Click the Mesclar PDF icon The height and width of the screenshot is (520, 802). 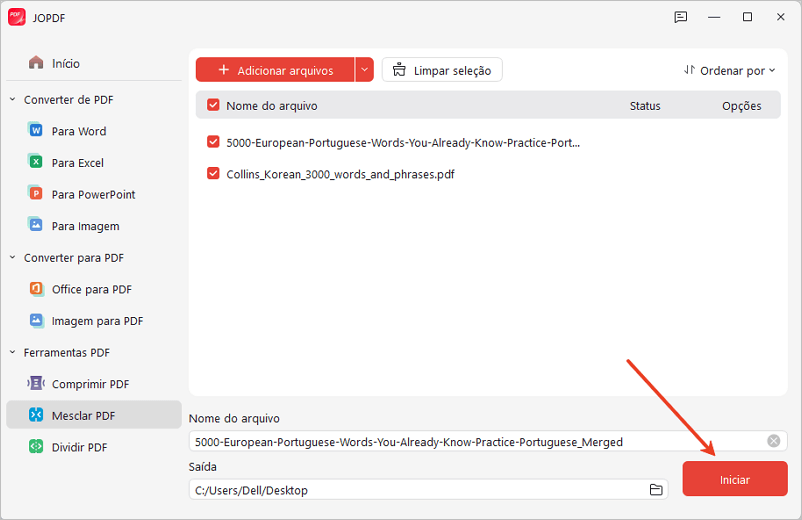[36, 415]
